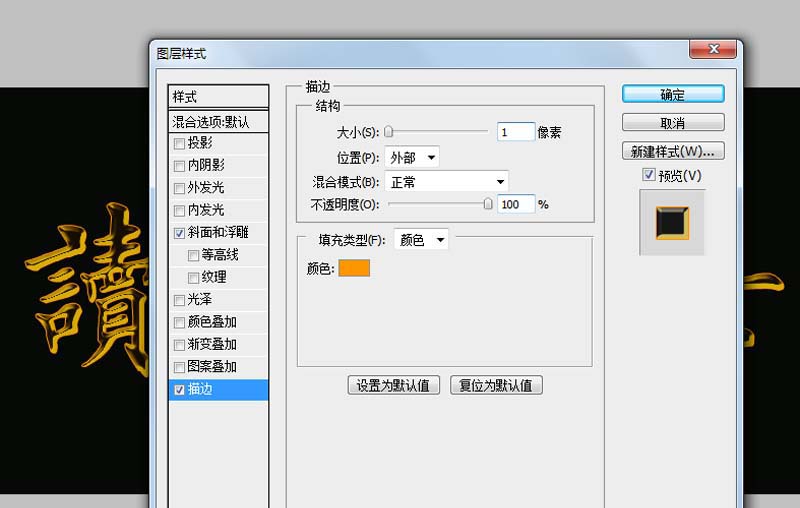Click the 大小 pixel input field
Screen dimensions: 800x508
[x=516, y=132]
